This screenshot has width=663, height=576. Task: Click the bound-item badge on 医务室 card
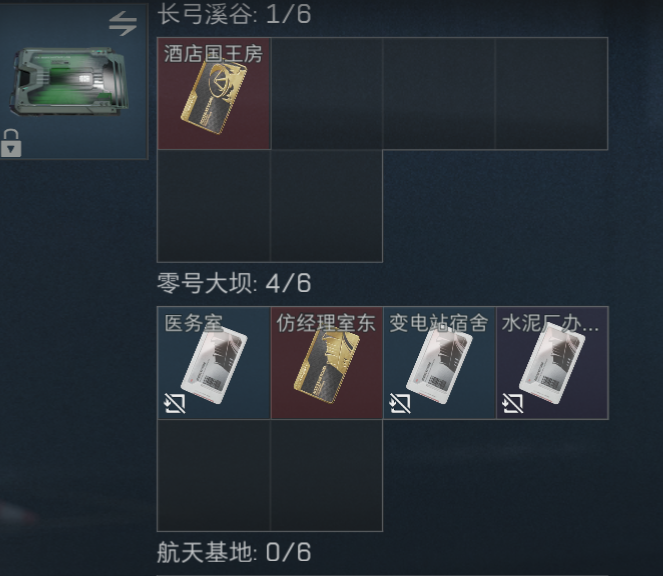click(x=175, y=403)
